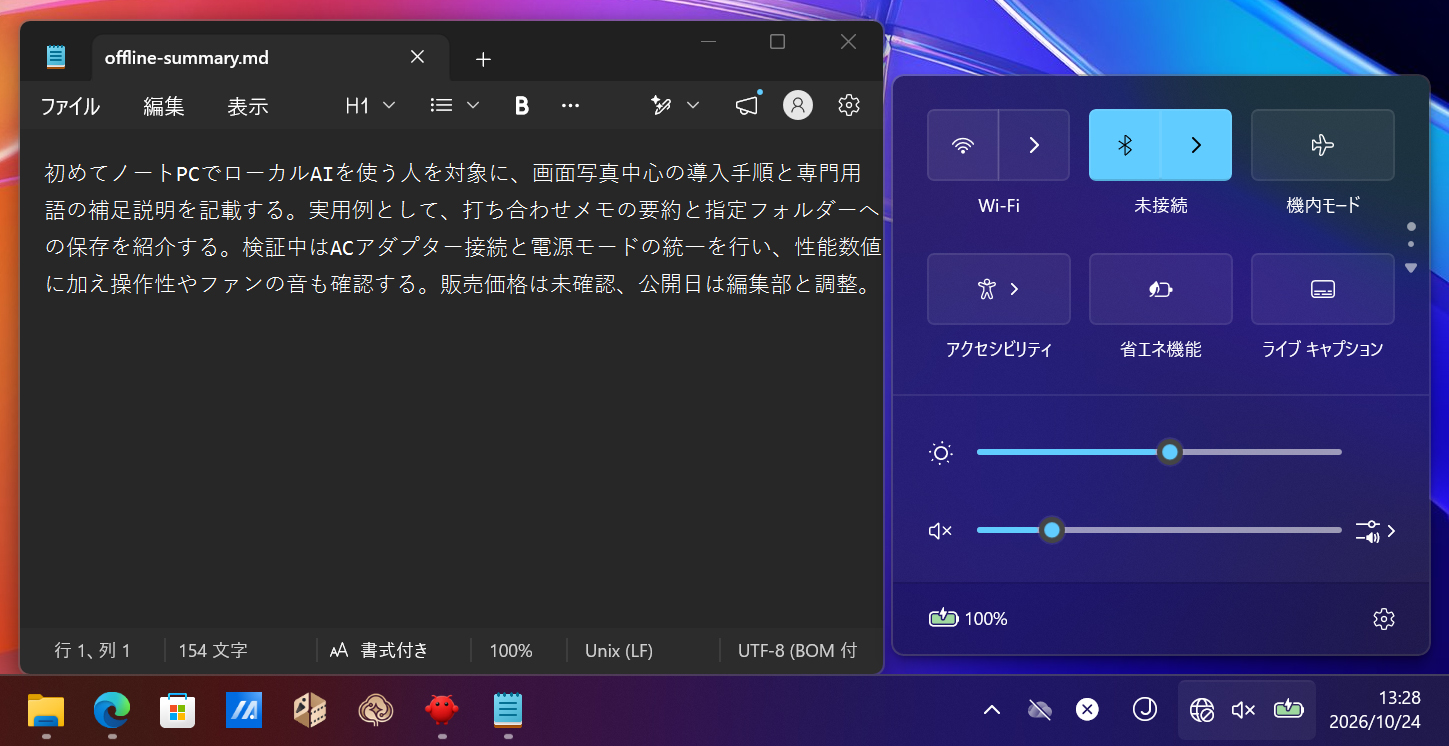The image size is (1449, 746).
Task: Click the 100% zoom level in status bar
Action: (511, 651)
